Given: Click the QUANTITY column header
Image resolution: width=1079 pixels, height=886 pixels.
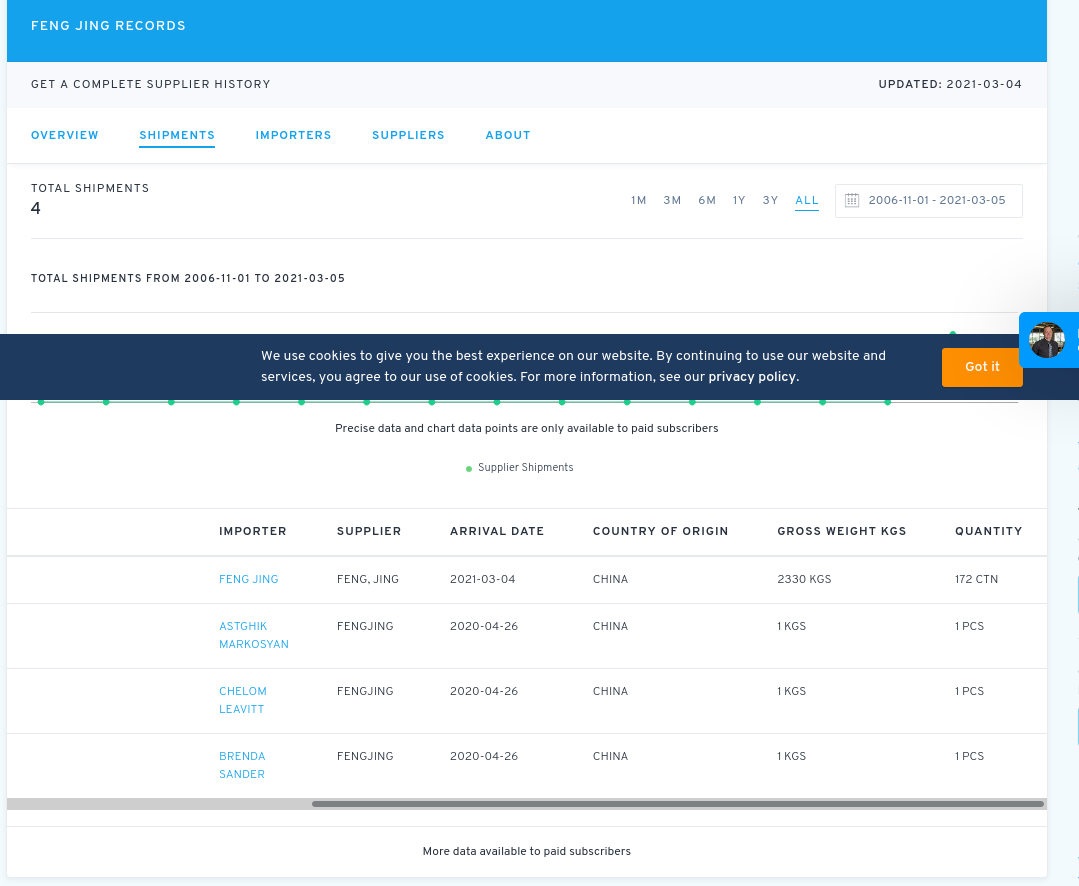Looking at the screenshot, I should pyautogui.click(x=988, y=531).
